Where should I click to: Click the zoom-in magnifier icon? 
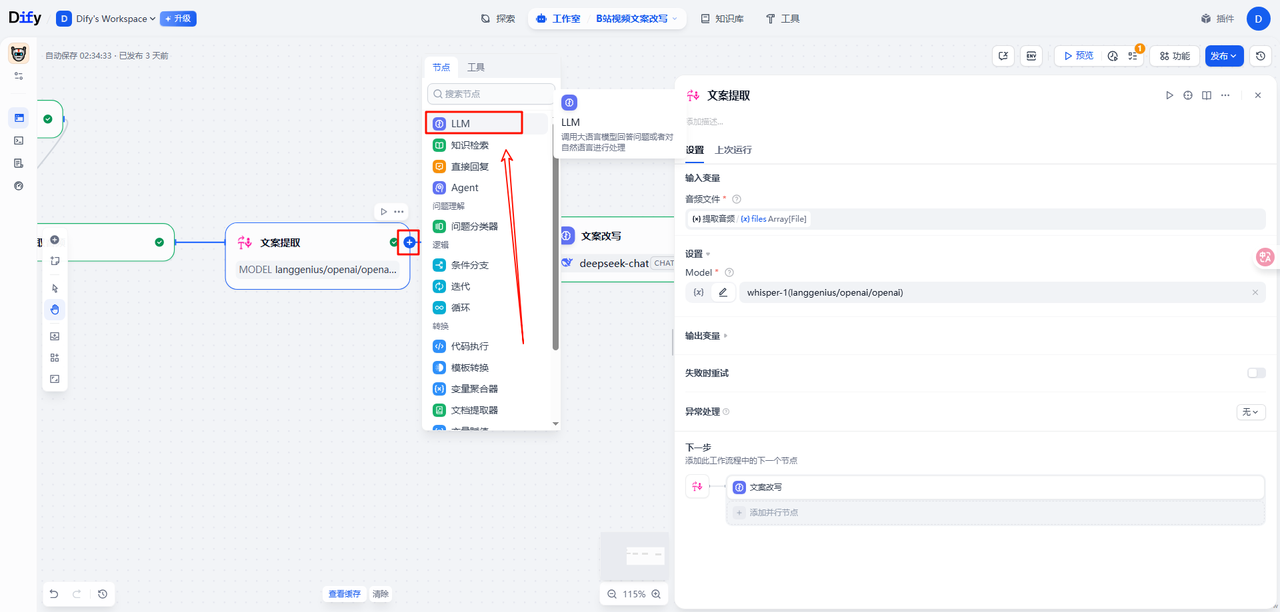click(x=657, y=594)
